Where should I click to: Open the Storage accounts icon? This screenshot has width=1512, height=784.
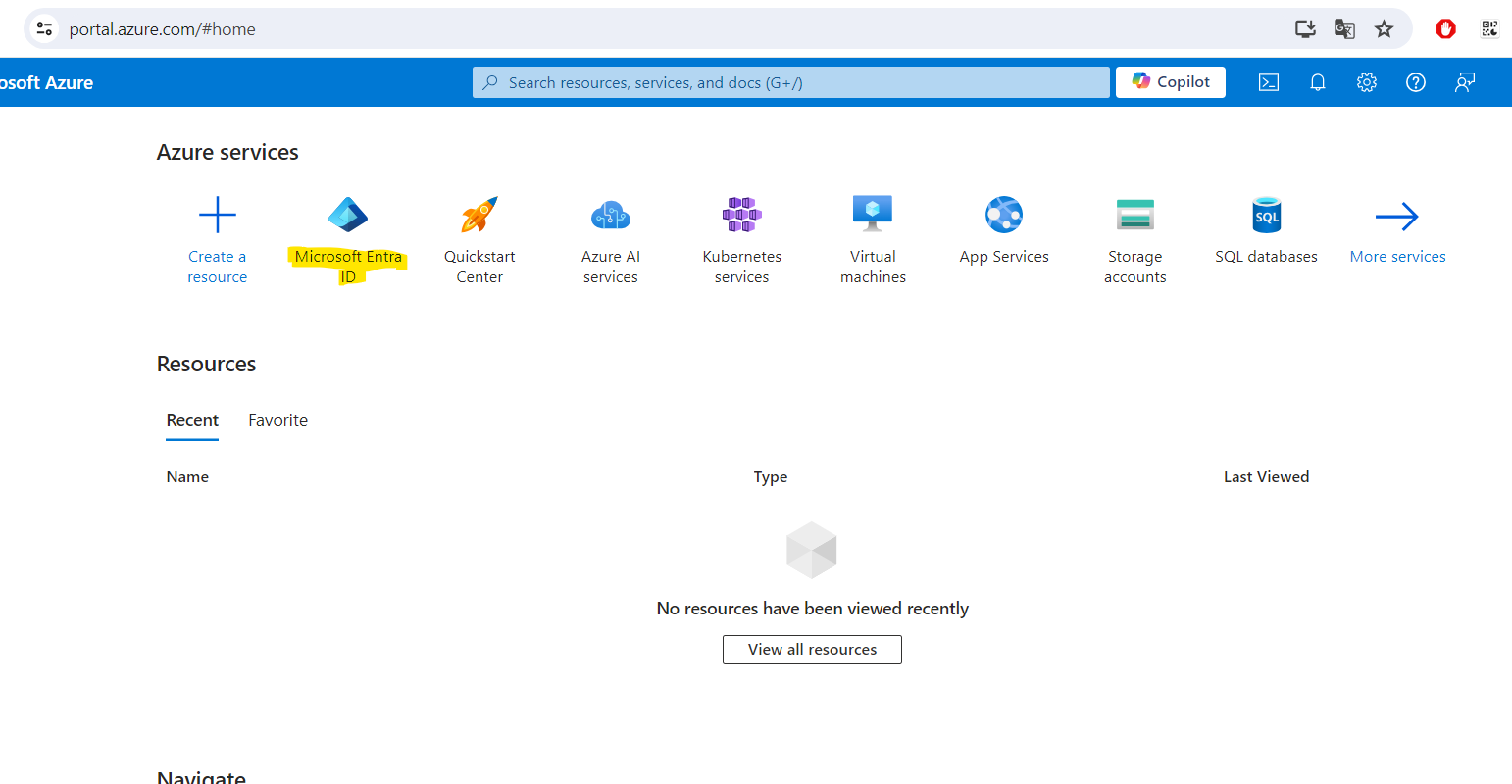tap(1135, 215)
